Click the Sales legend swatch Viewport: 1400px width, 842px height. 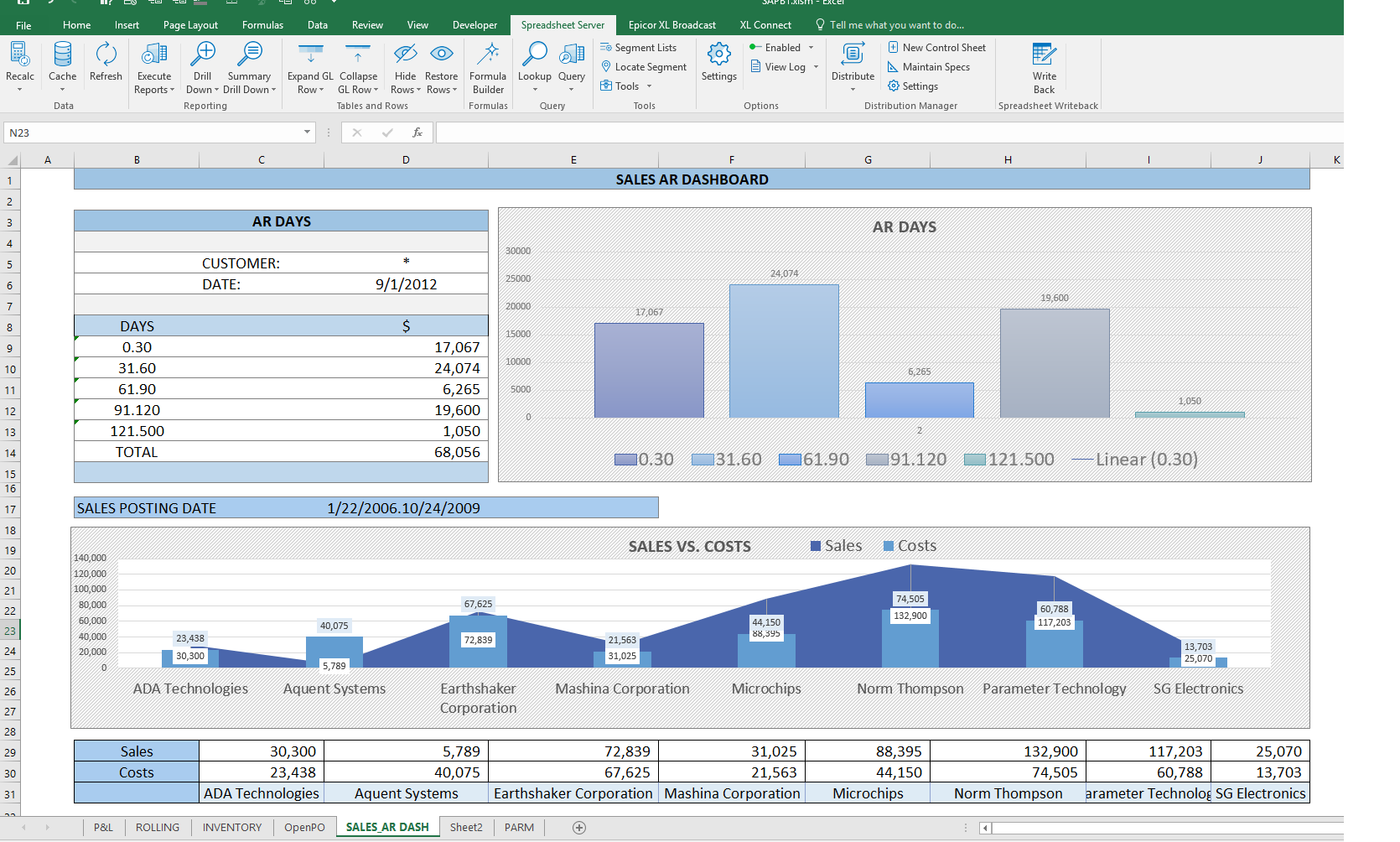(816, 546)
